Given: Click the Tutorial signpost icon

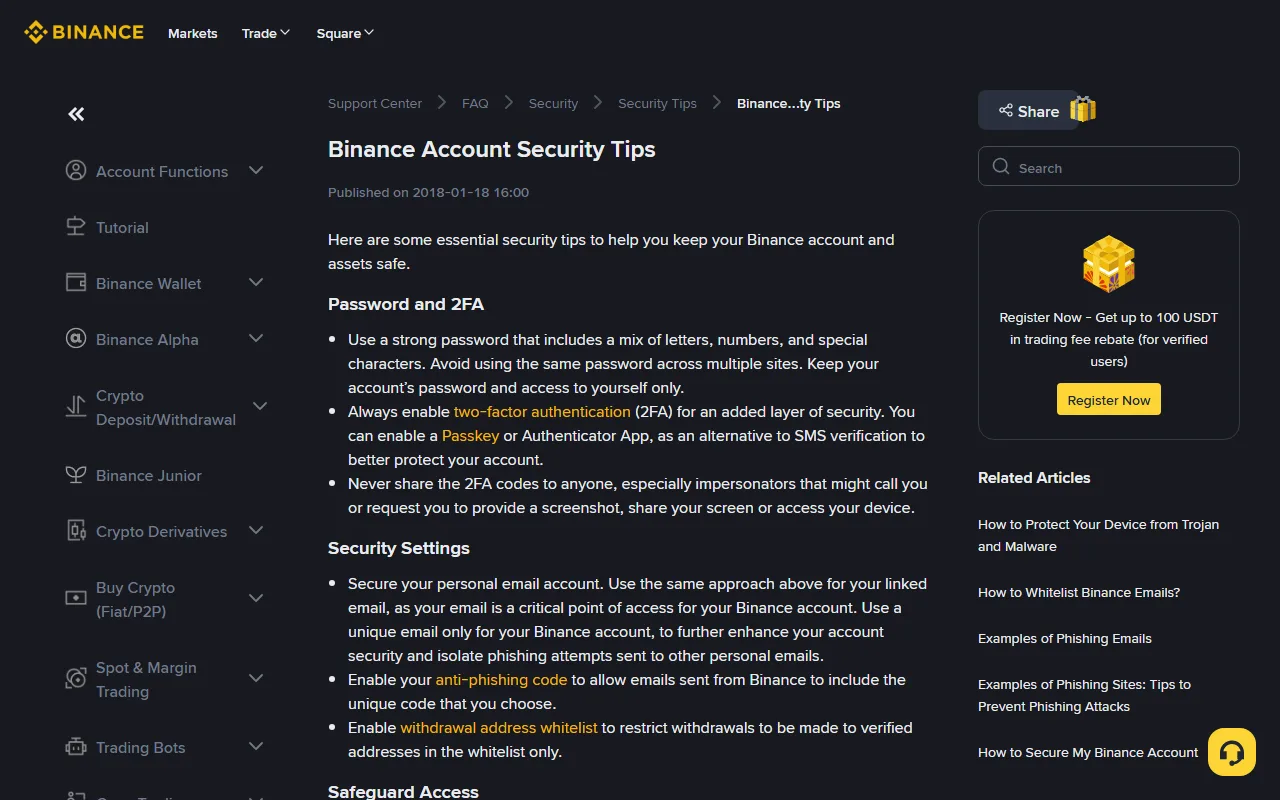Looking at the screenshot, I should click(x=76, y=227).
